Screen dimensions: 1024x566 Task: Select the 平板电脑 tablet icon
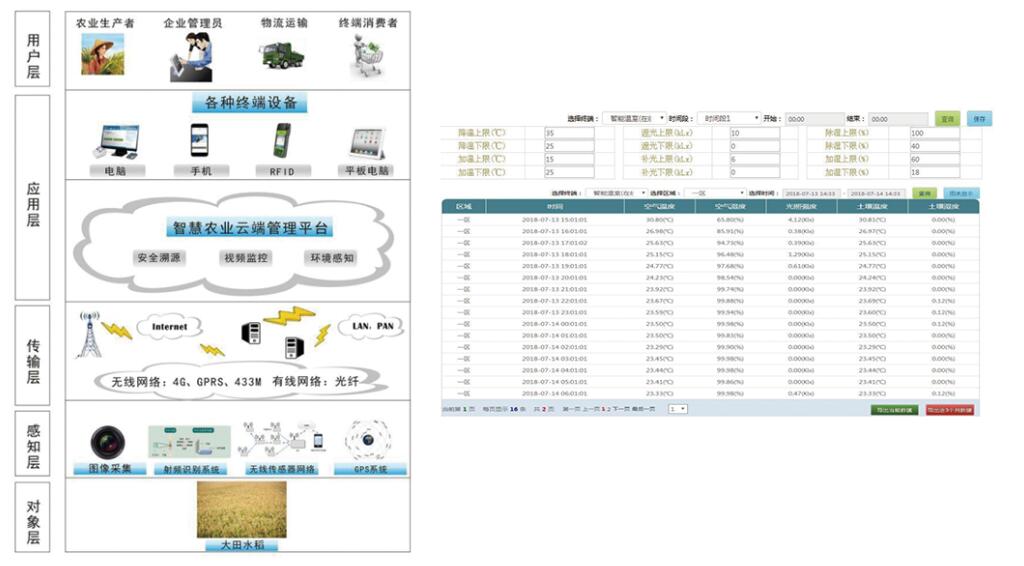click(367, 143)
